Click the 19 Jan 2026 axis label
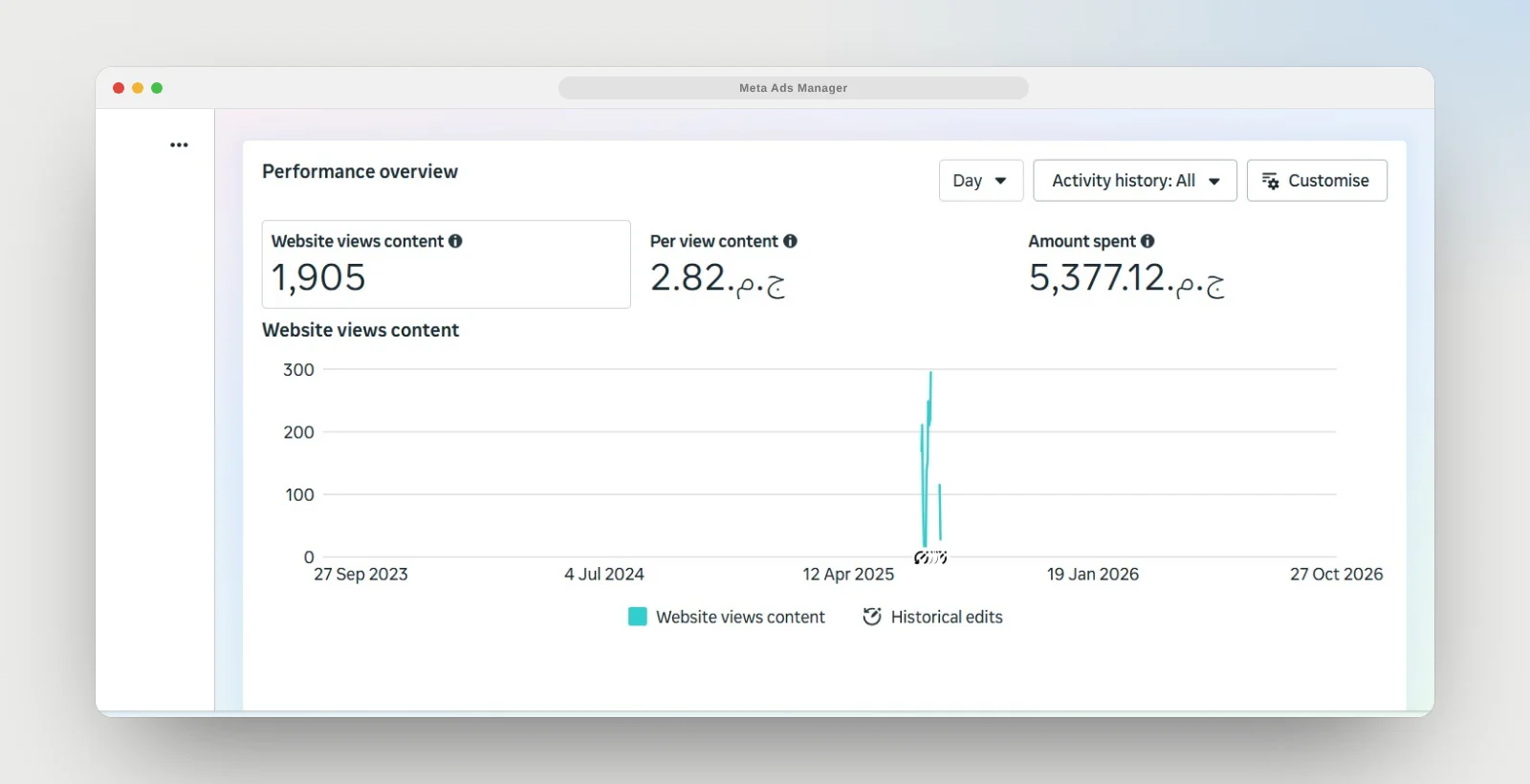The width and height of the screenshot is (1530, 784). tap(1093, 575)
